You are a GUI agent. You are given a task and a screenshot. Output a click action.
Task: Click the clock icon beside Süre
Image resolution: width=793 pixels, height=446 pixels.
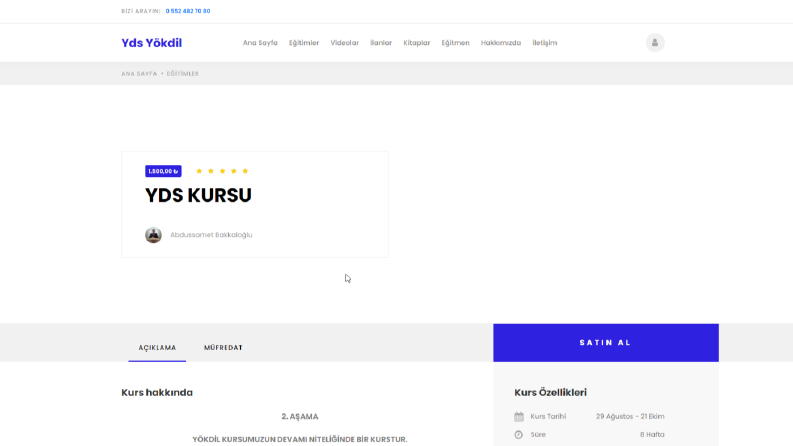[519, 434]
